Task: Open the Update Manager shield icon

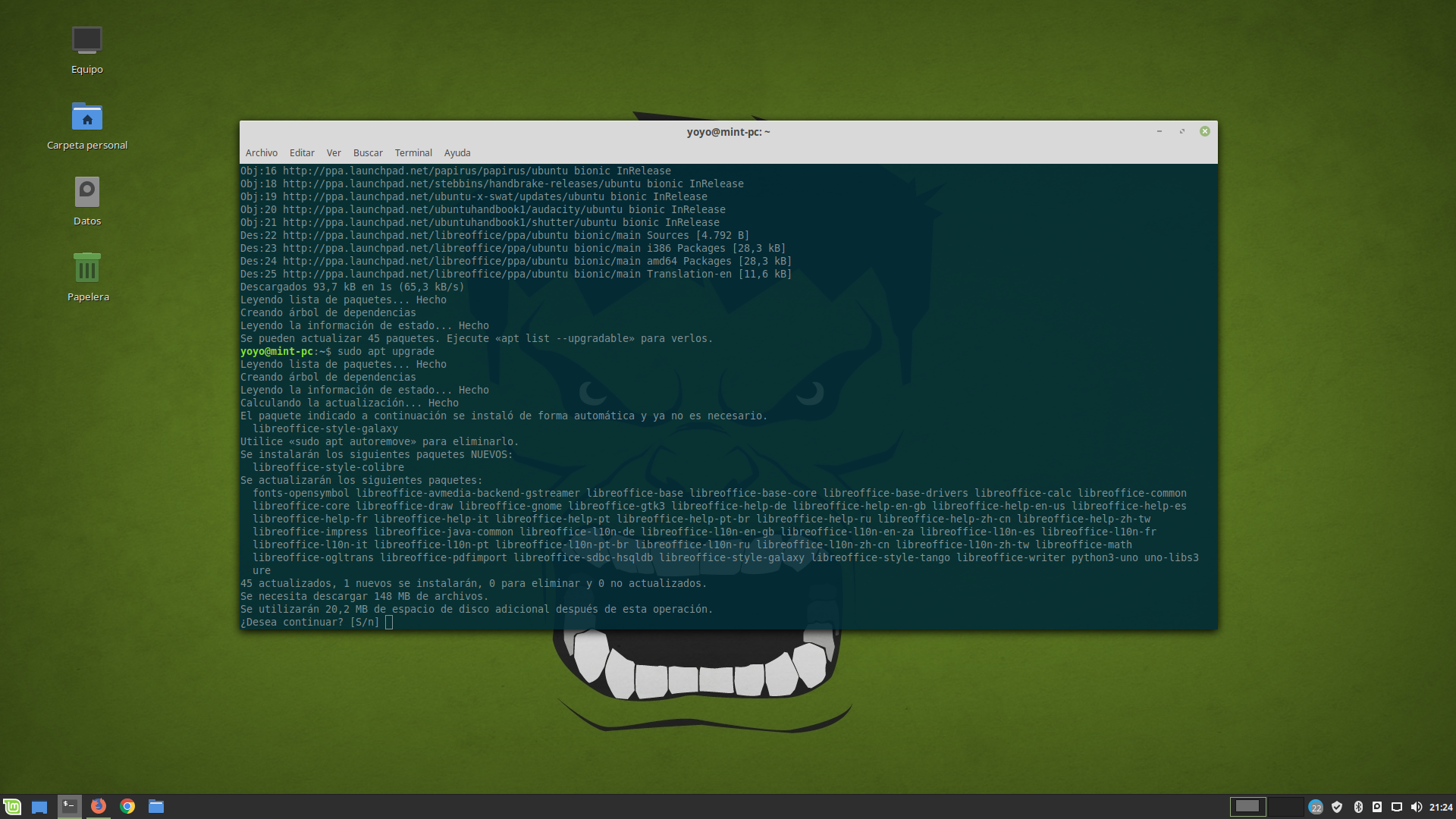Action: 1337,807
